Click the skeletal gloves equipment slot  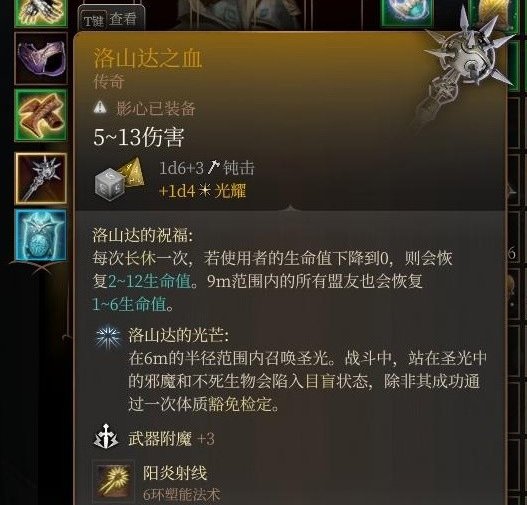(x=41, y=12)
